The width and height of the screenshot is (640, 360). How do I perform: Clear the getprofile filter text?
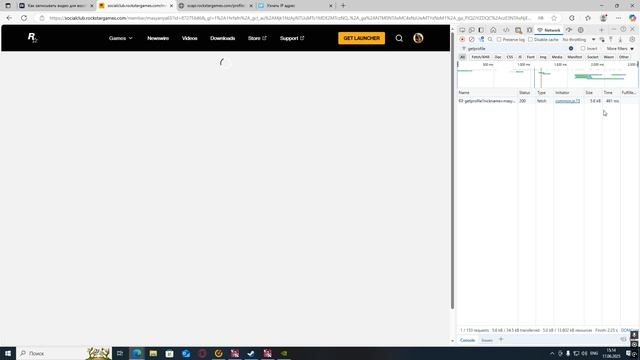[x=571, y=49]
